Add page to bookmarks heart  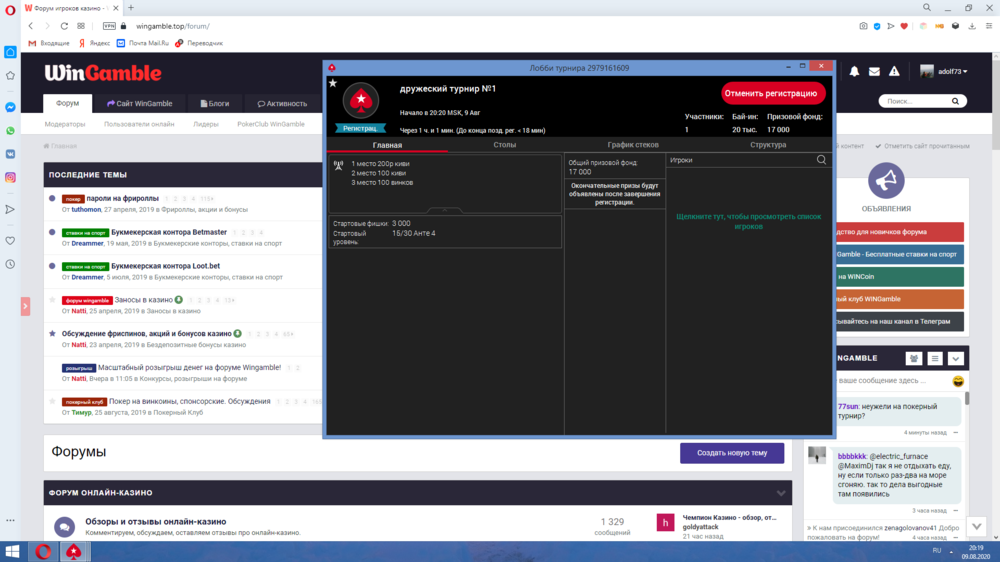904,26
